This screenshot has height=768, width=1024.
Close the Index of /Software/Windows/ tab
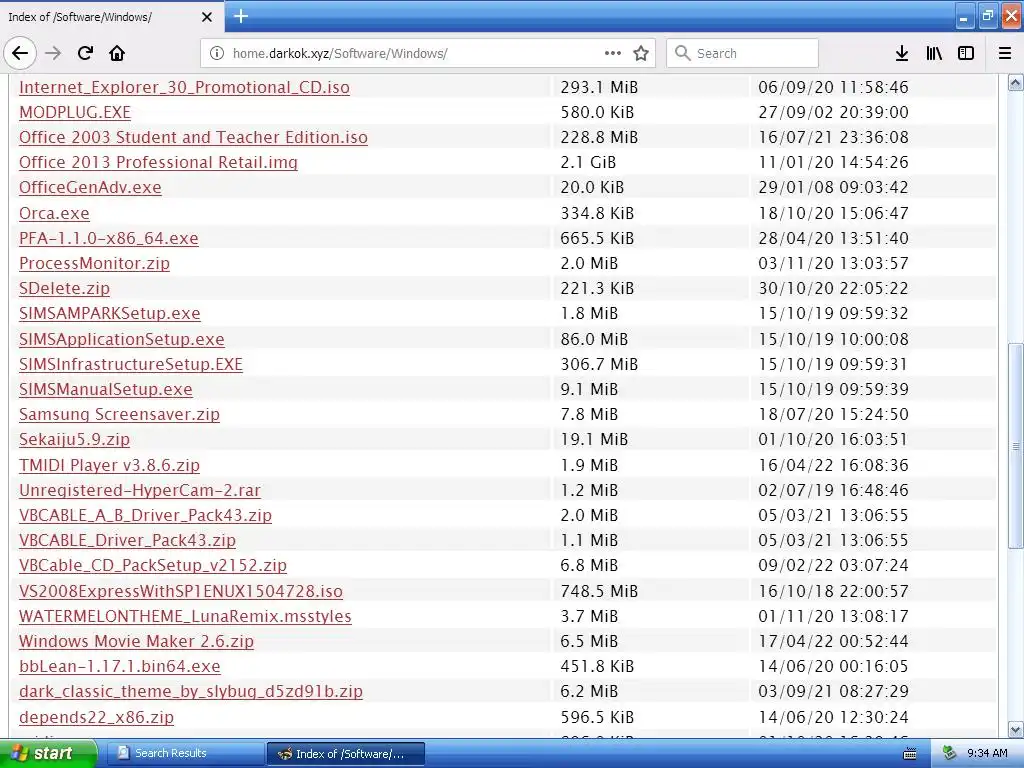click(206, 17)
